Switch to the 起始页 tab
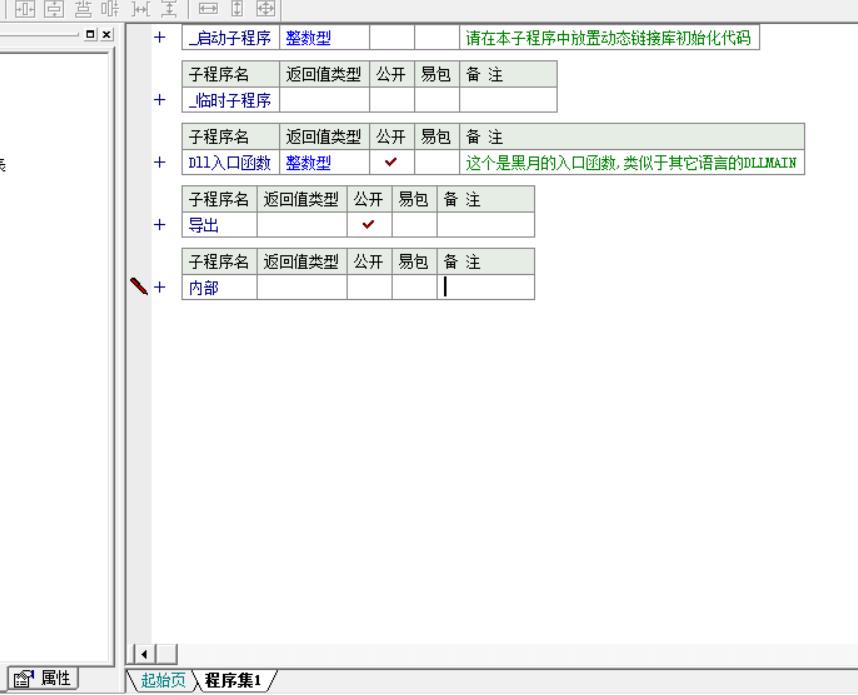 [163, 681]
